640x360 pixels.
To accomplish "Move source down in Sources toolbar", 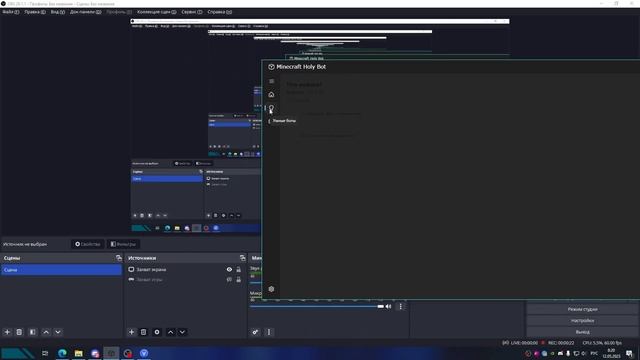I will pyautogui.click(x=182, y=332).
